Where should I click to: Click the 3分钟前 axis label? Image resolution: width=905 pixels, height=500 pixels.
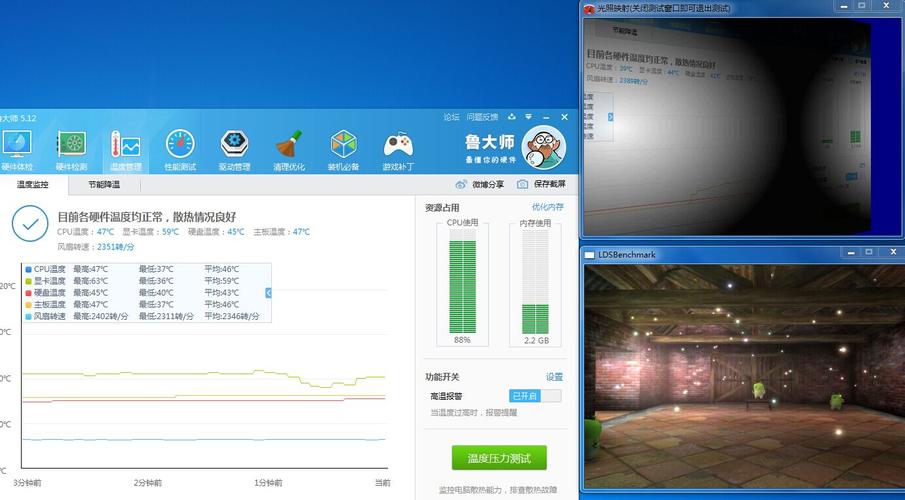(27, 483)
